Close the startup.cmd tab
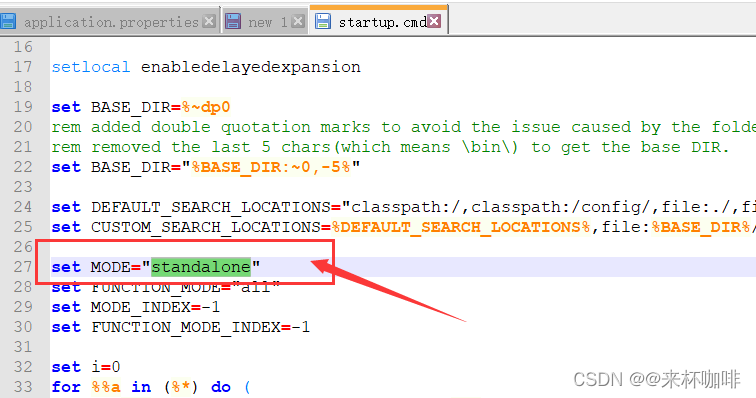This screenshot has height=398, width=756. [434, 21]
